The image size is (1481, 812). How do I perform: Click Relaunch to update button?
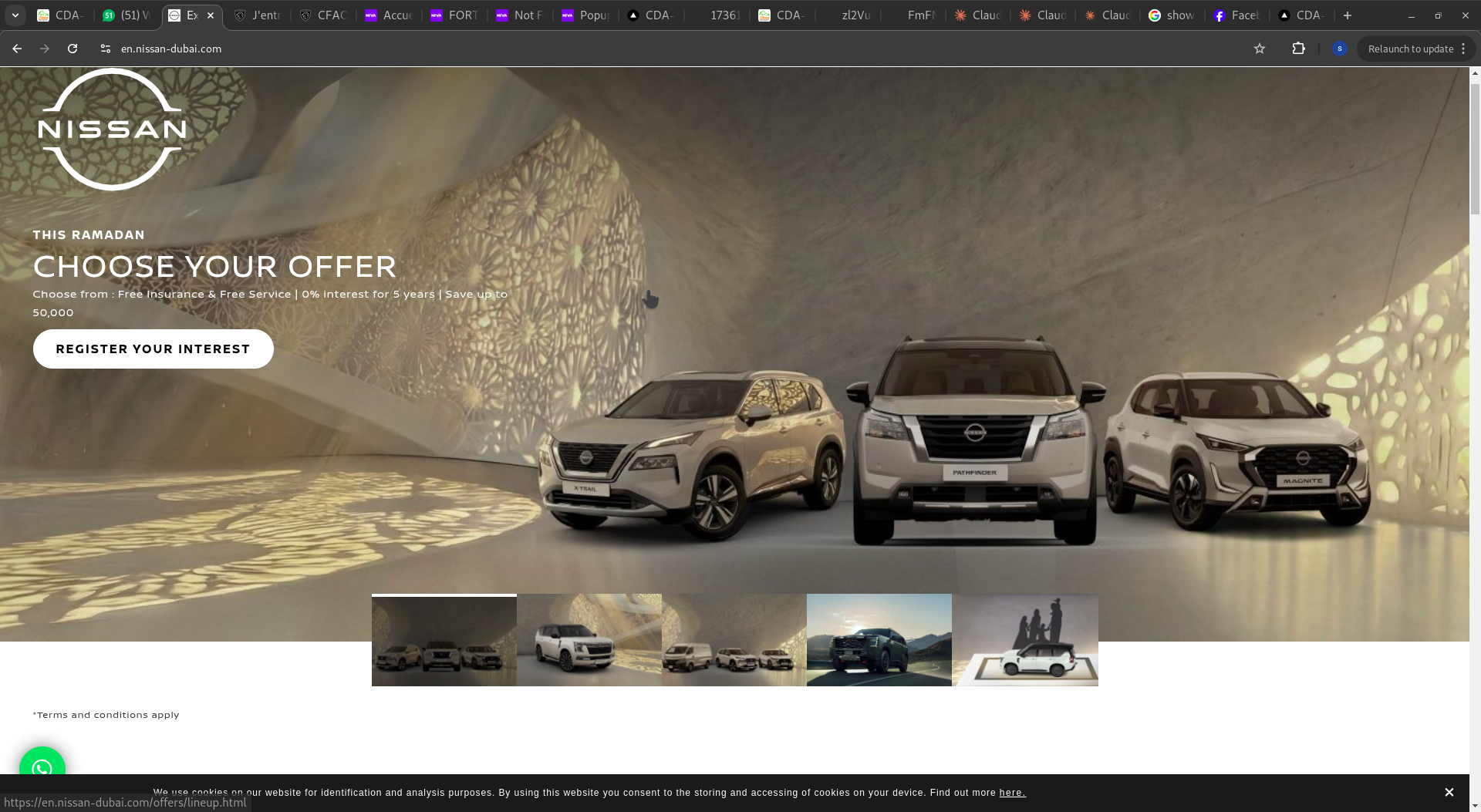[1410, 49]
